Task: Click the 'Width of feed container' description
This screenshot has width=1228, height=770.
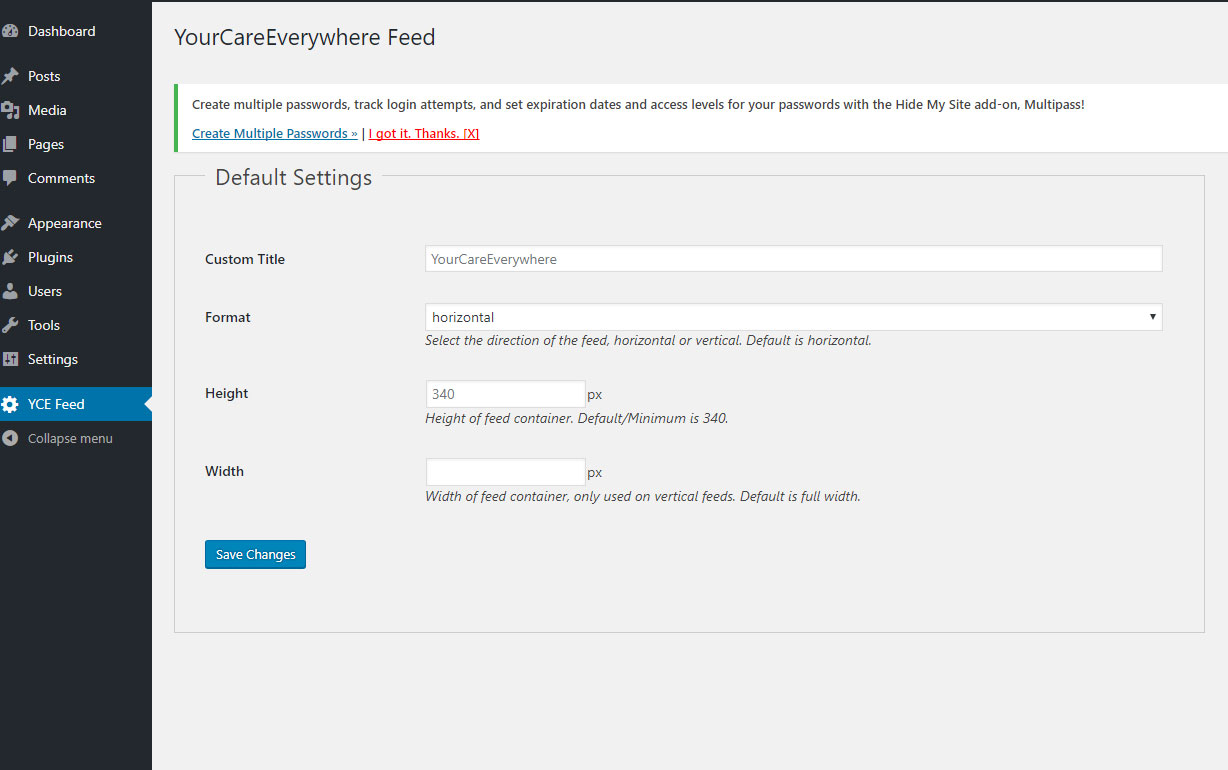Action: 643,496
